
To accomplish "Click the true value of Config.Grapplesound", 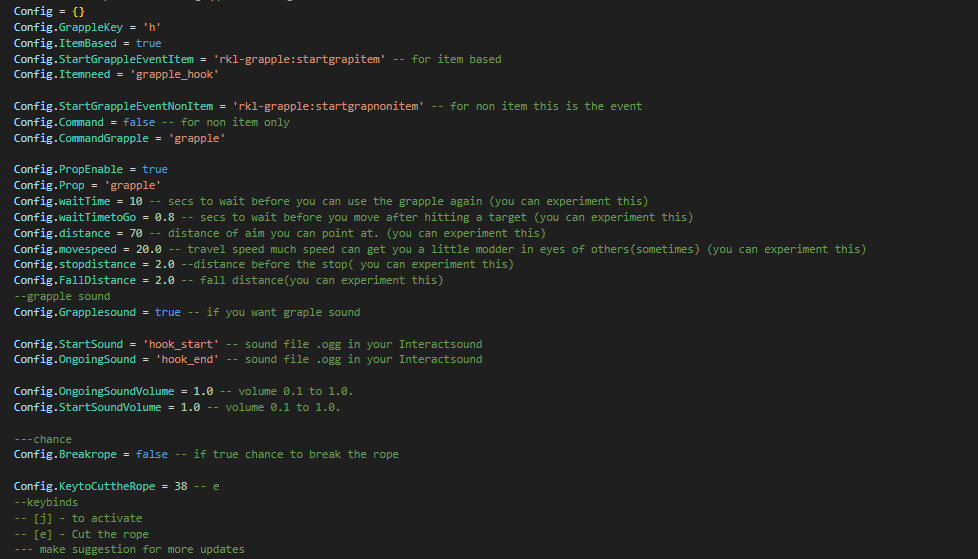I will [x=167, y=312].
